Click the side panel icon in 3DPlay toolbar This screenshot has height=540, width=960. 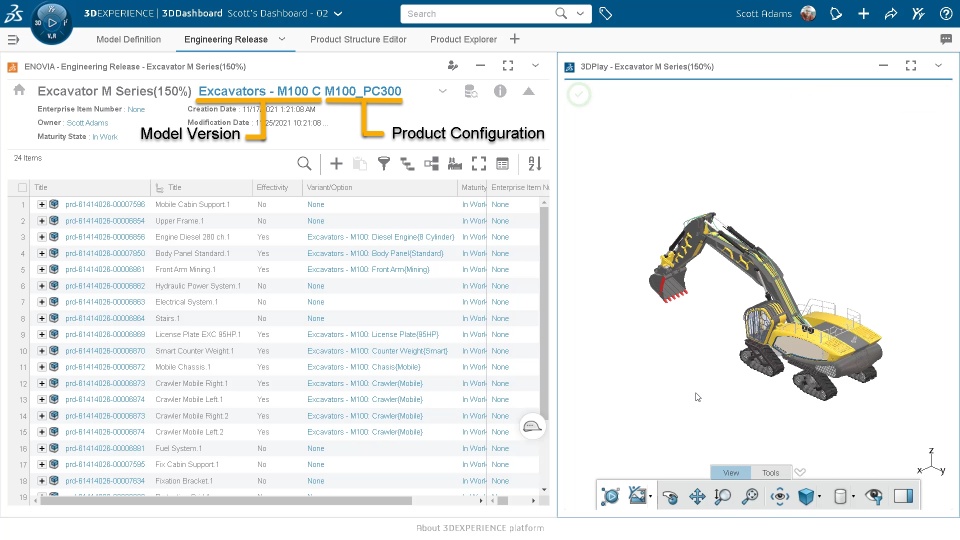pyautogui.click(x=903, y=496)
